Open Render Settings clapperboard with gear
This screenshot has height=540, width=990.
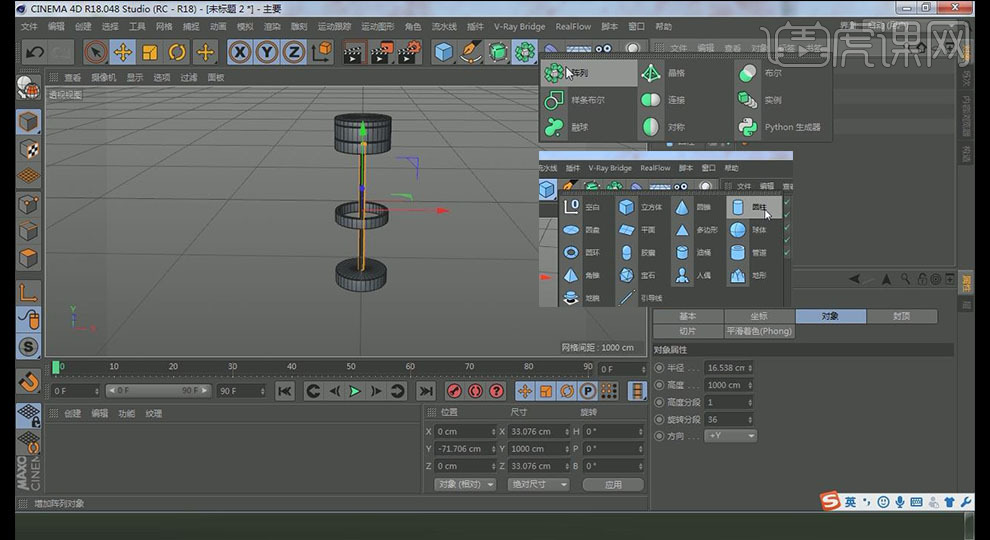click(410, 53)
